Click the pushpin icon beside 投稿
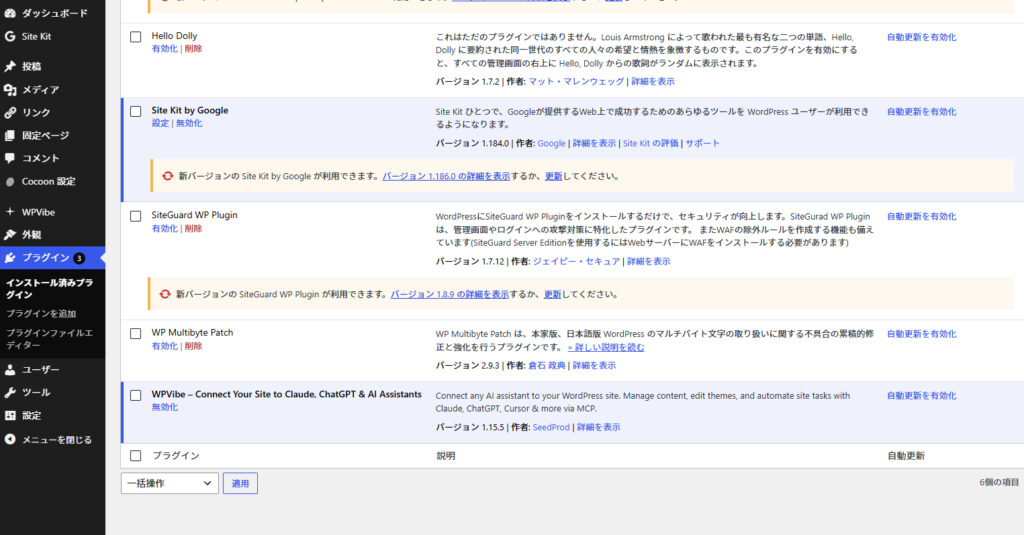 10,66
